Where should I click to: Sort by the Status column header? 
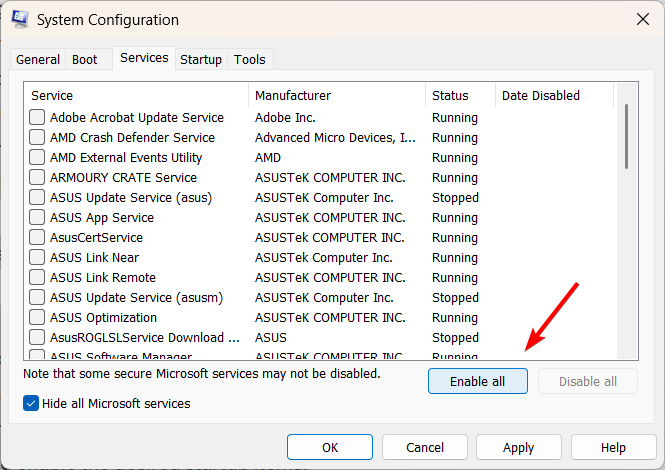(x=460, y=95)
